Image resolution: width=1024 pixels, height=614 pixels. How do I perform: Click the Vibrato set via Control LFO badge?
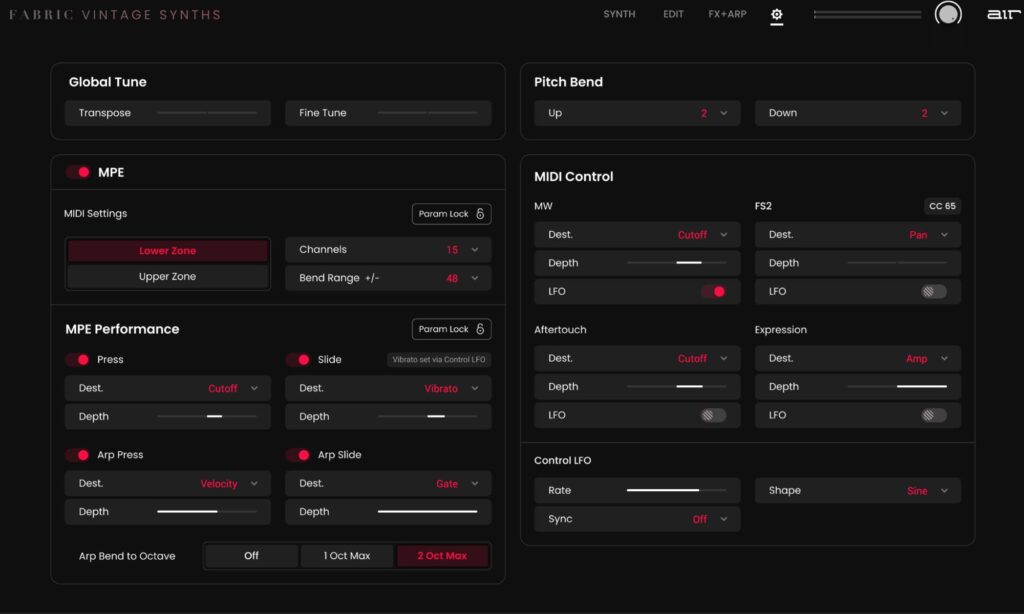click(x=438, y=358)
